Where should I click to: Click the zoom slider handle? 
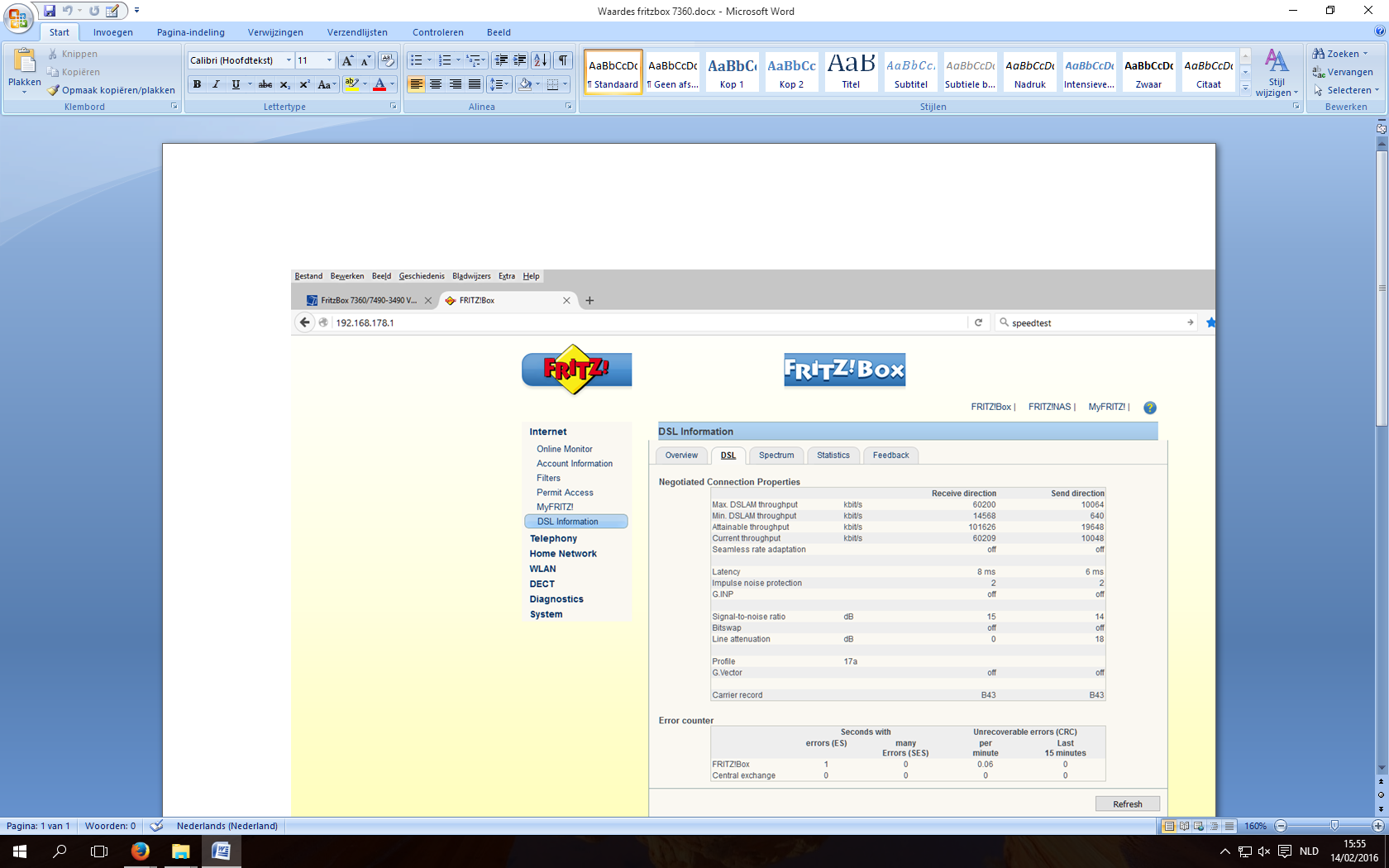tap(1334, 826)
